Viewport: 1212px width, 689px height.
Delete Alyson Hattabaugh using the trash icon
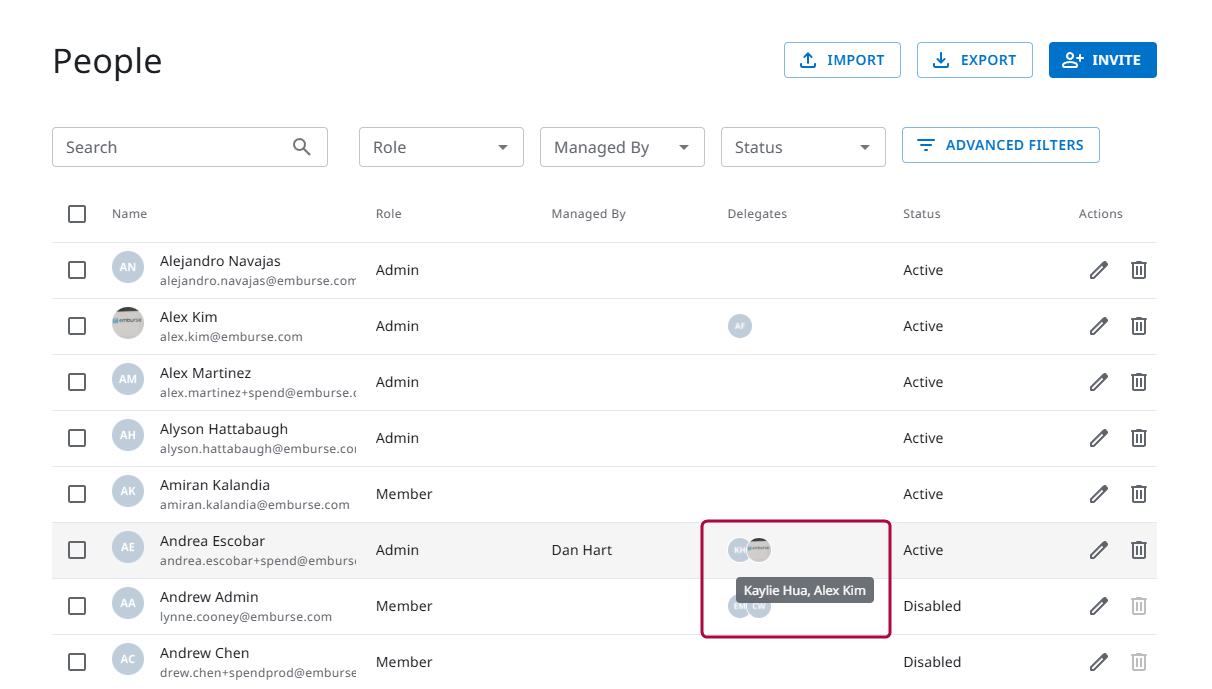pos(1139,437)
